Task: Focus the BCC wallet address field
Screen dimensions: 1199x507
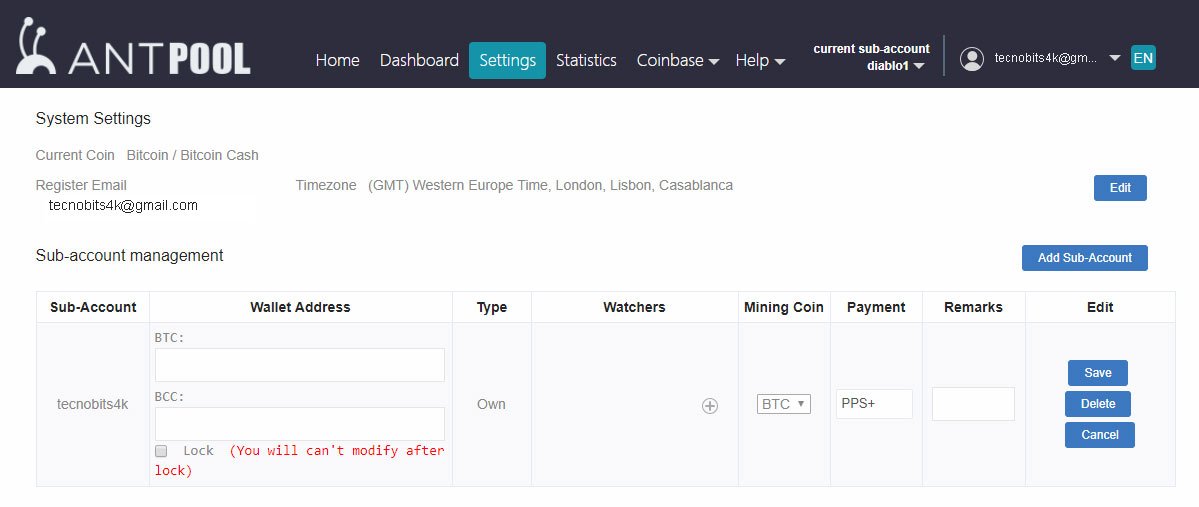Action: [300, 424]
